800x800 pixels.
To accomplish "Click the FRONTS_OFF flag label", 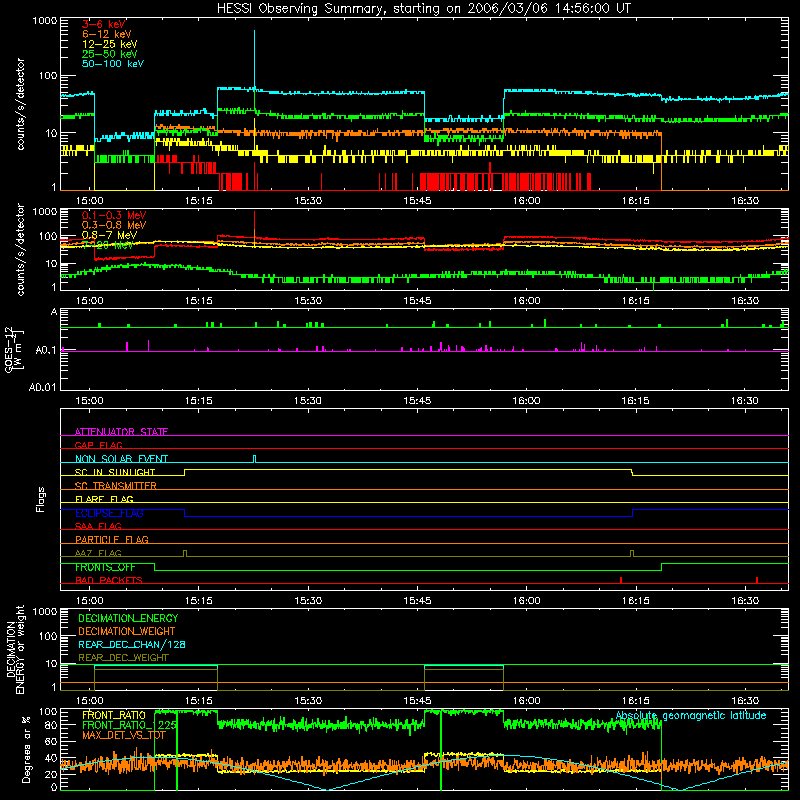I will point(105,567).
